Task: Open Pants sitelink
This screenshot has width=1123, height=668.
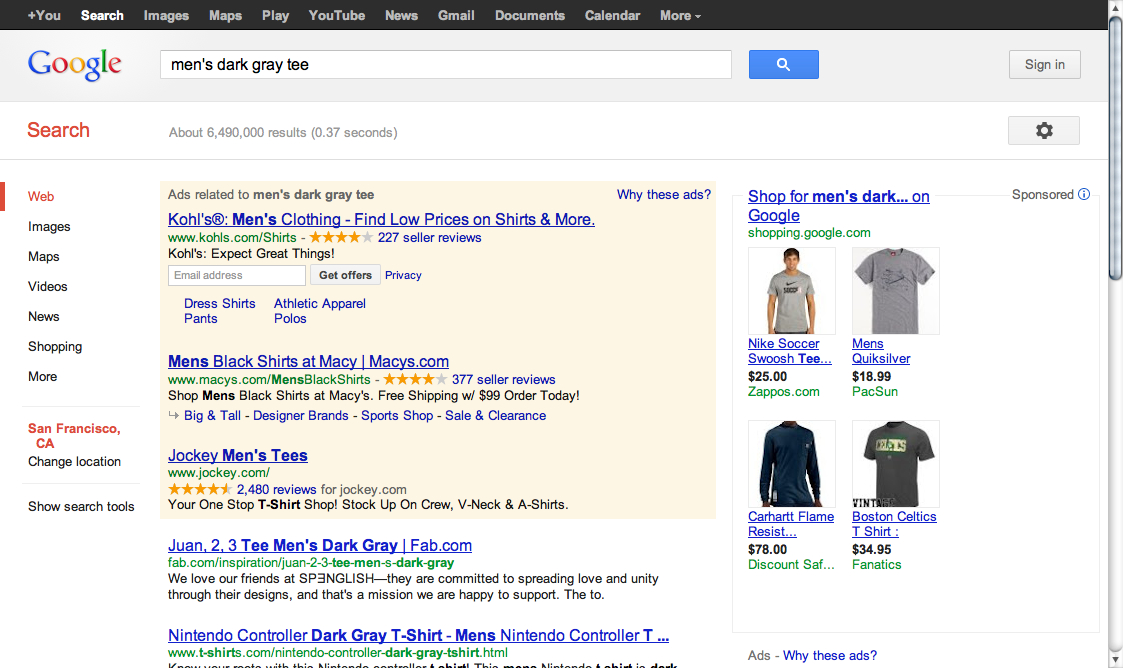Action: [x=201, y=319]
